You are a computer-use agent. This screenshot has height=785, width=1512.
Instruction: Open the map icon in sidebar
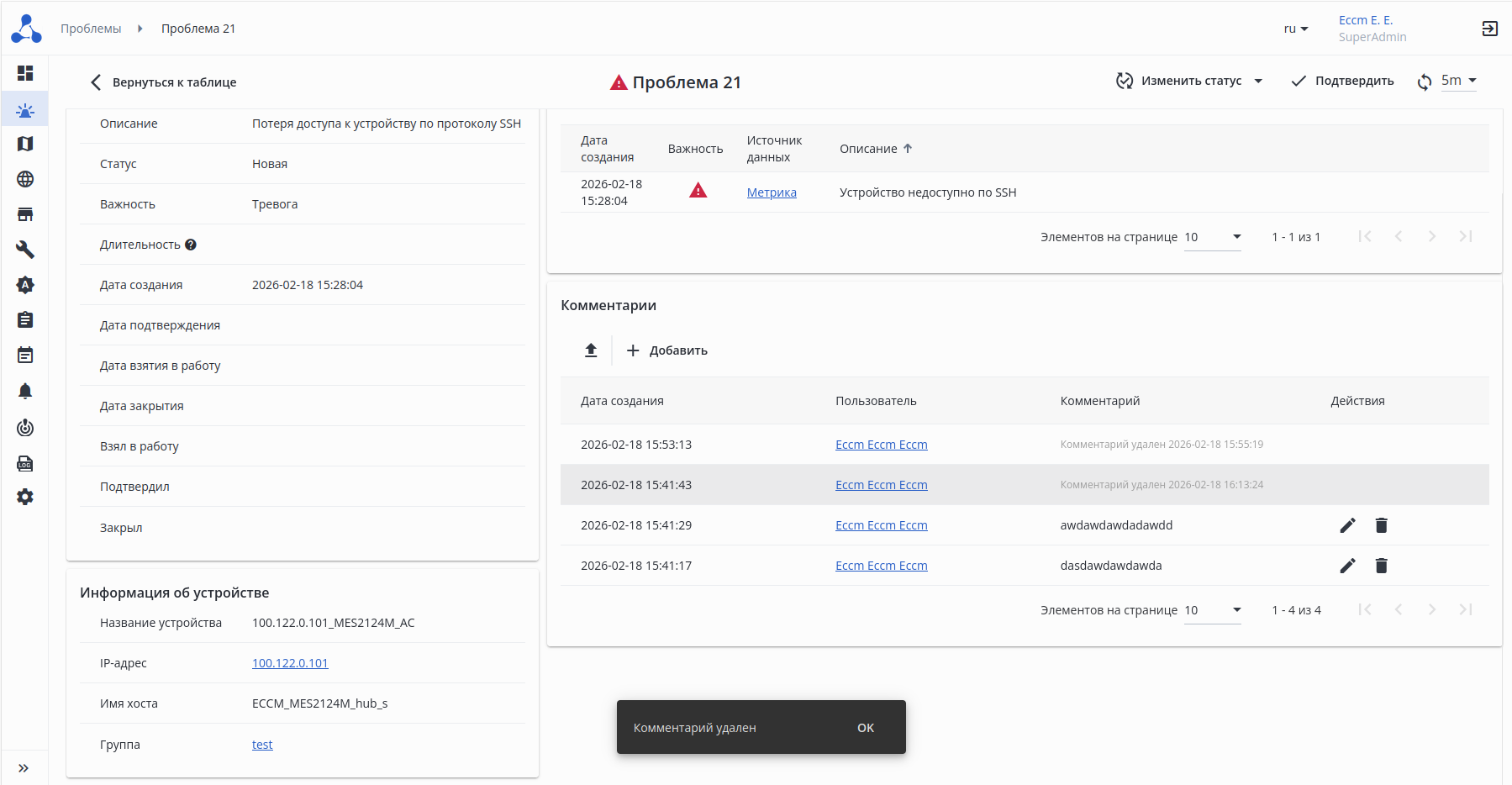(25, 144)
